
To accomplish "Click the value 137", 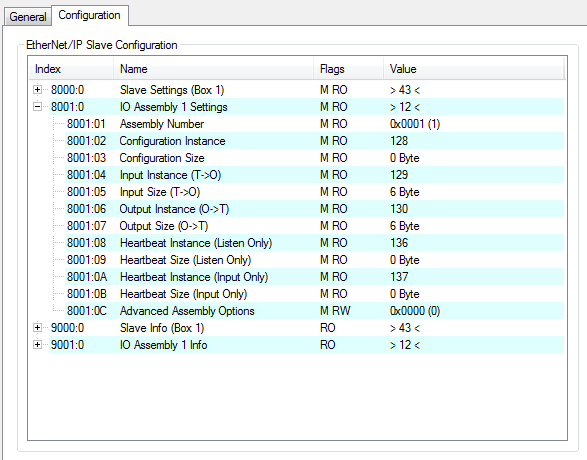I will coord(399,277).
